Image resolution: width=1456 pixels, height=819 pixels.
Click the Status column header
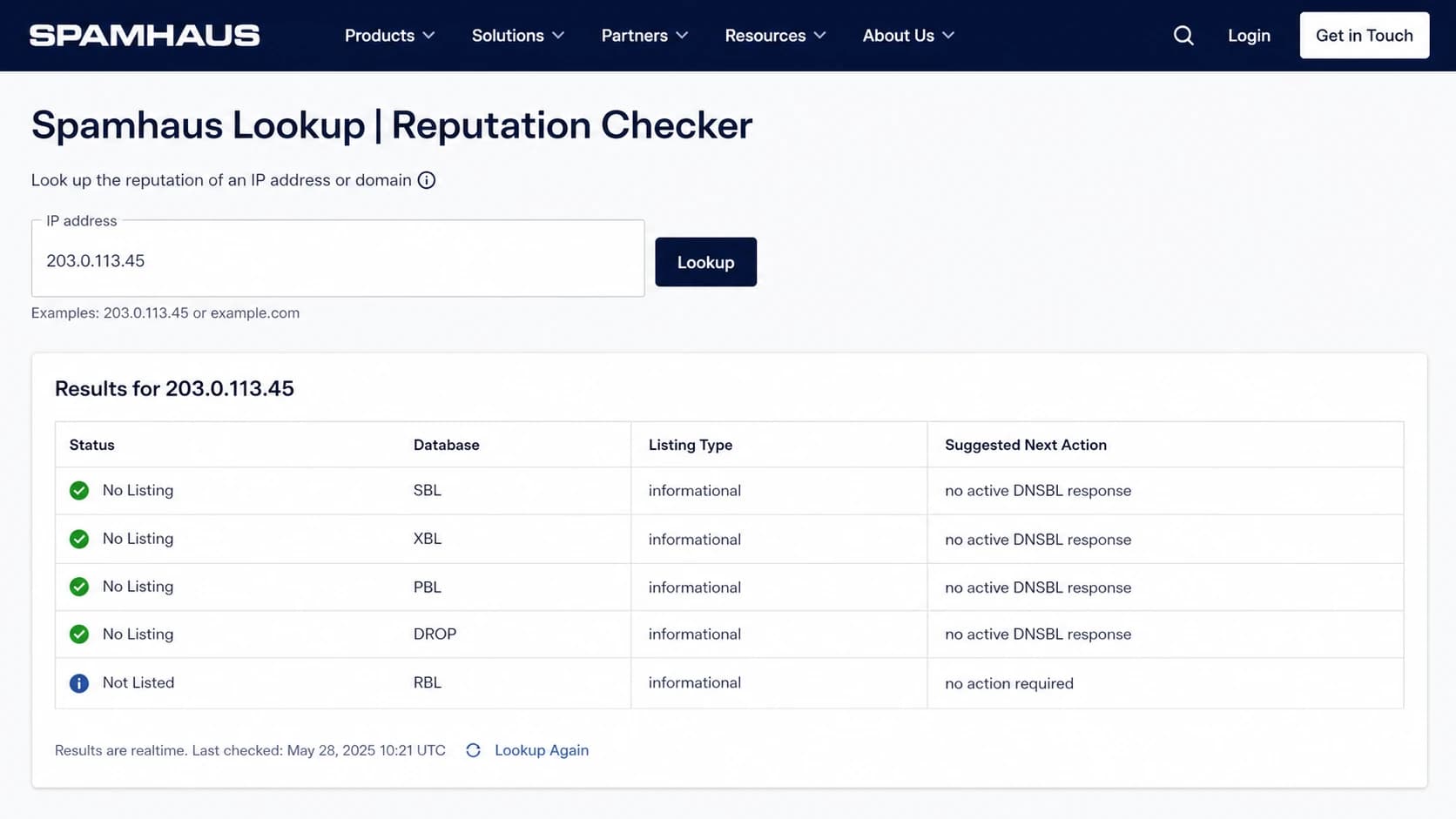tap(92, 445)
